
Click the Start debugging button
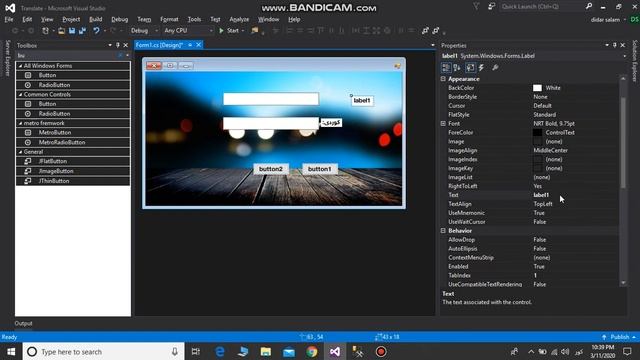click(x=231, y=31)
